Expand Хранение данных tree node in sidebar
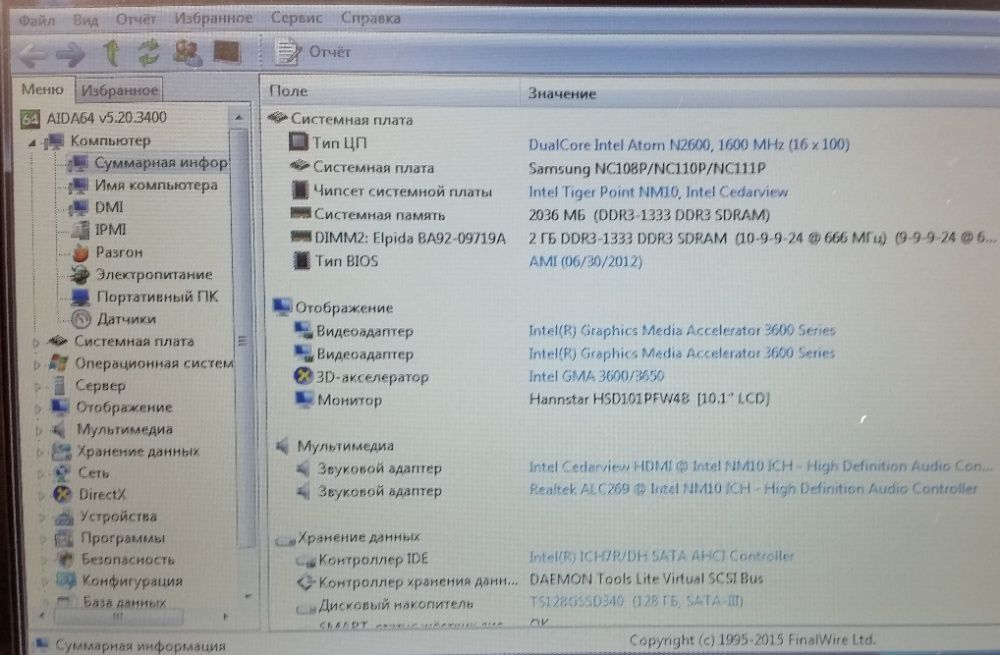 click(40, 452)
